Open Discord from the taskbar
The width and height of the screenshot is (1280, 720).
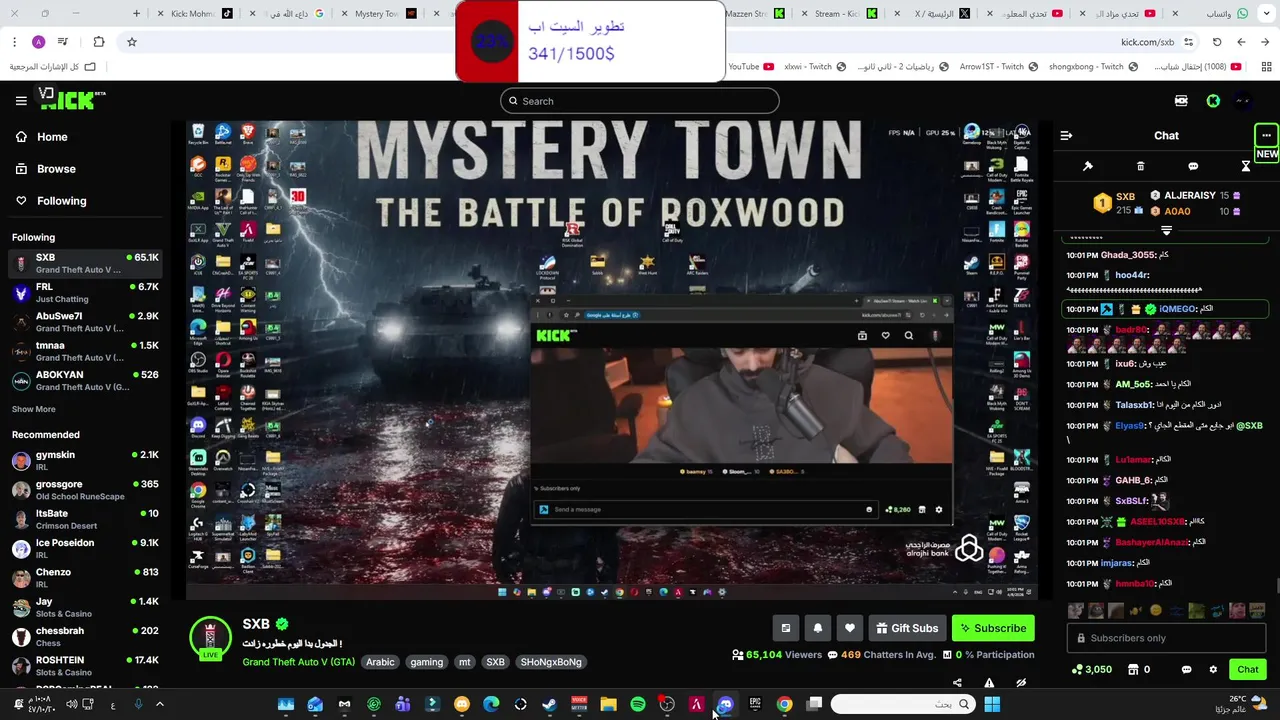[x=725, y=705]
